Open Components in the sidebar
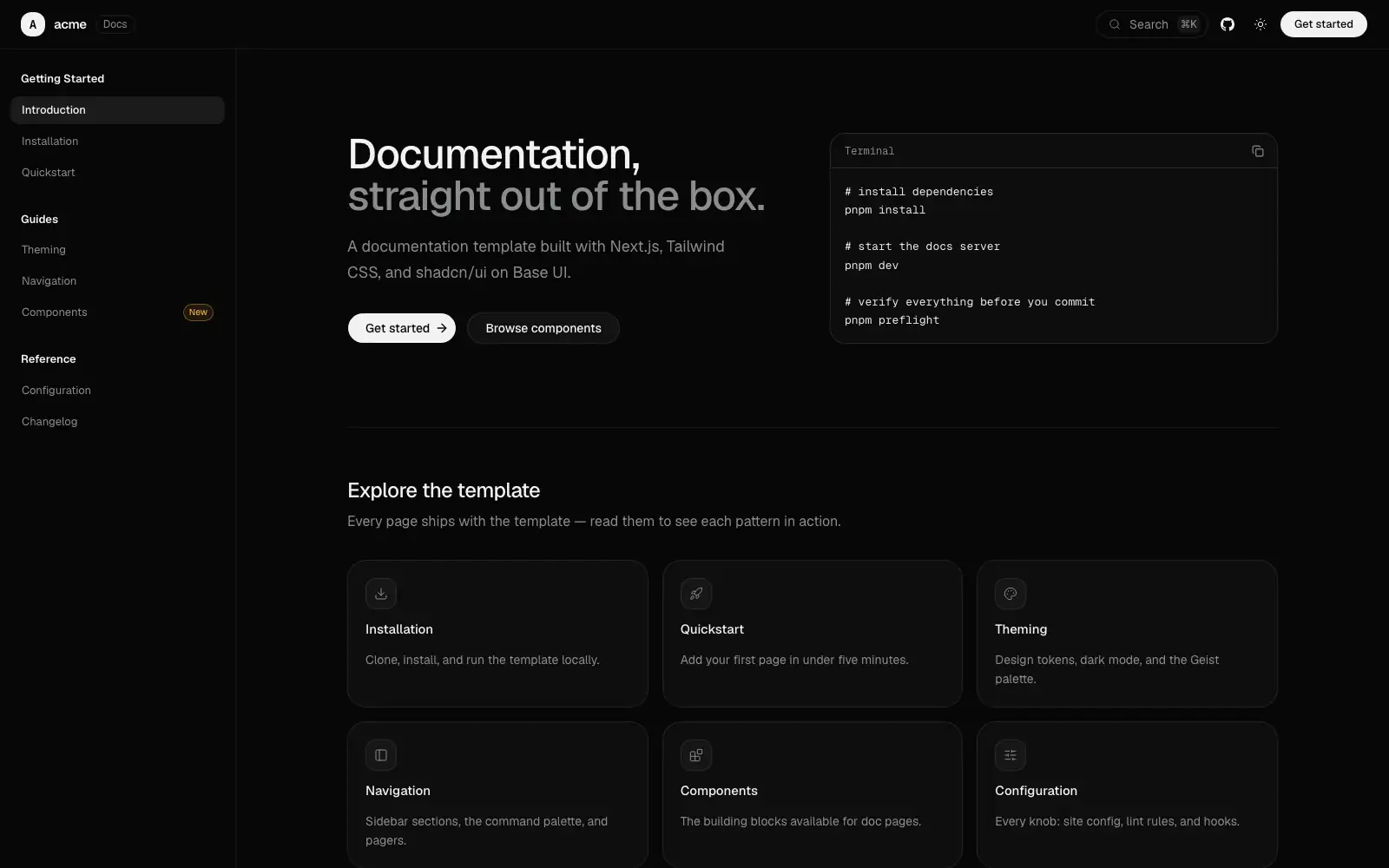 (x=117, y=312)
